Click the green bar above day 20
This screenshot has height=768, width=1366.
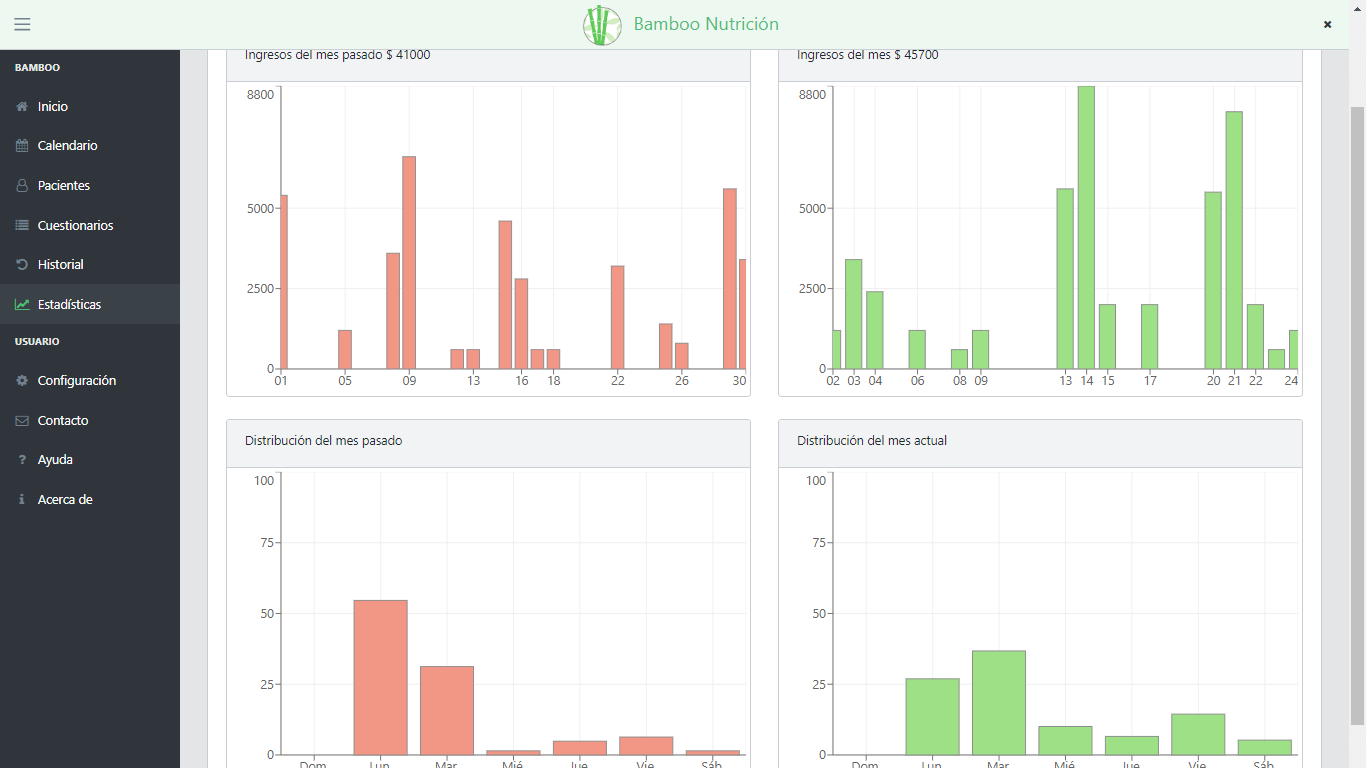click(1213, 280)
